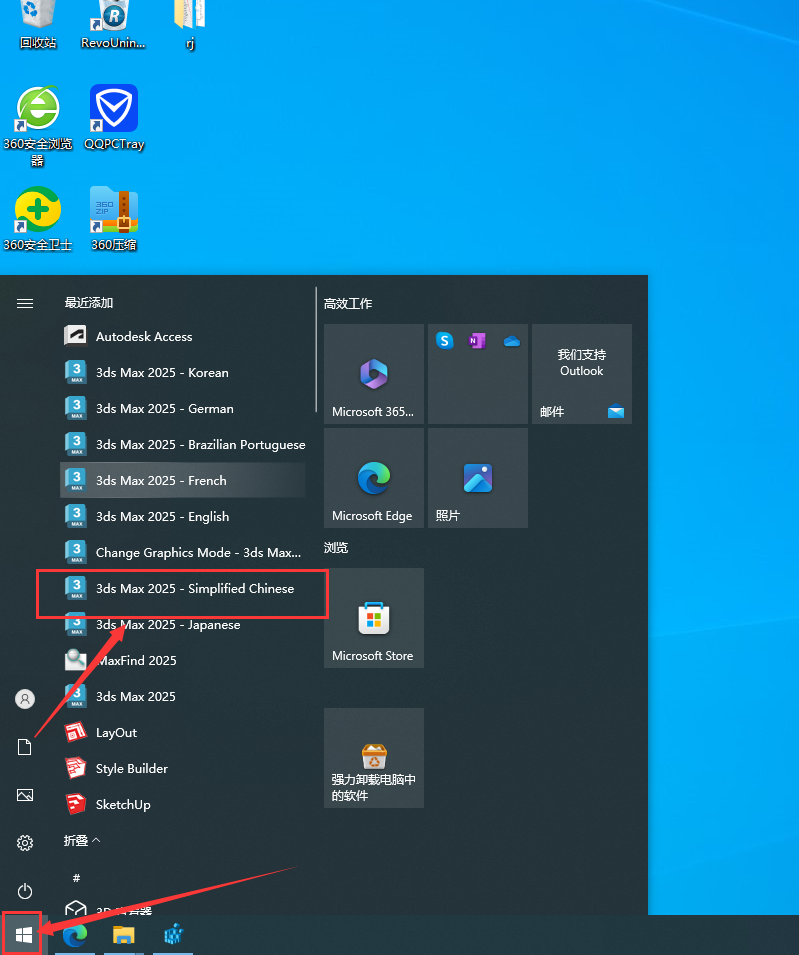Open the OneDrive icon in the folder tile
Image resolution: width=799 pixels, height=955 pixels.
(512, 341)
